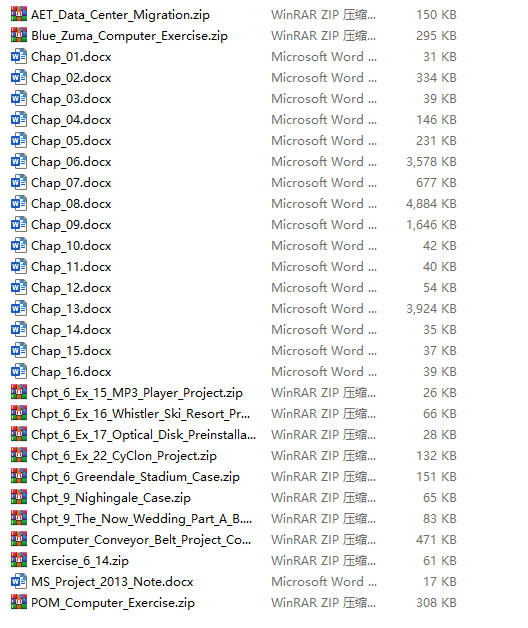Viewport: 528px width, 628px height.
Task: Select file name MS_Project_2013_Note.docx
Action: (112, 582)
